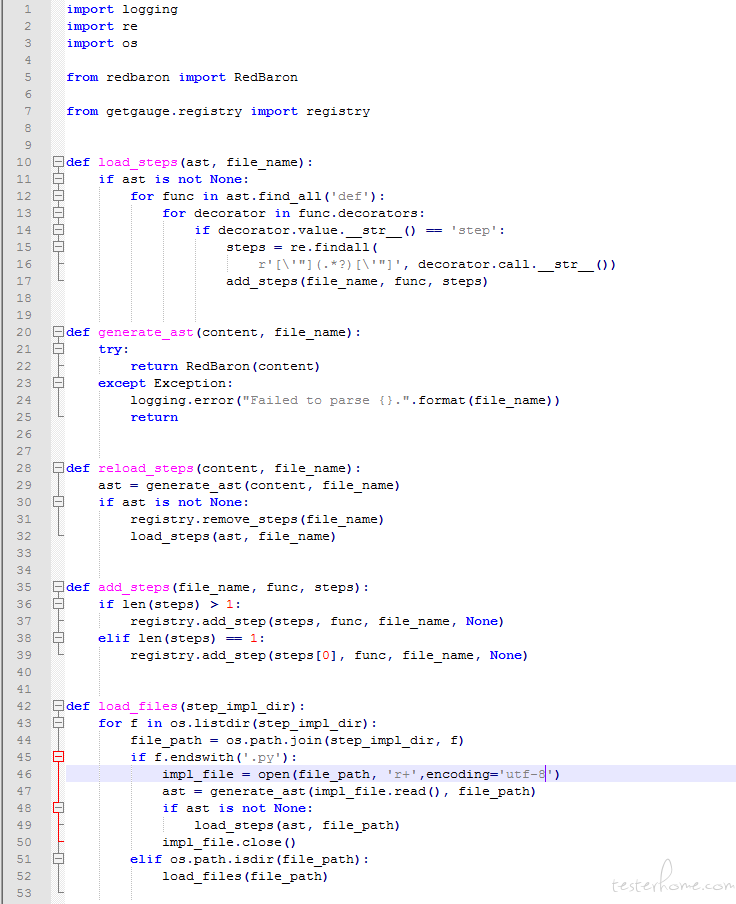The image size is (736, 904).
Task: Click 'if len(steps) > 1:' on line 36
Action: (169, 605)
